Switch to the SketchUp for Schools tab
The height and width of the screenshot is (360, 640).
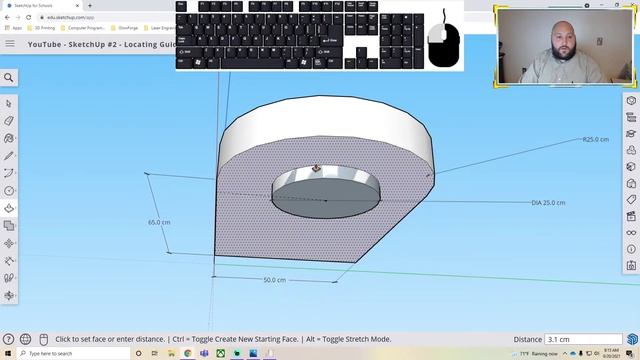(41, 6)
